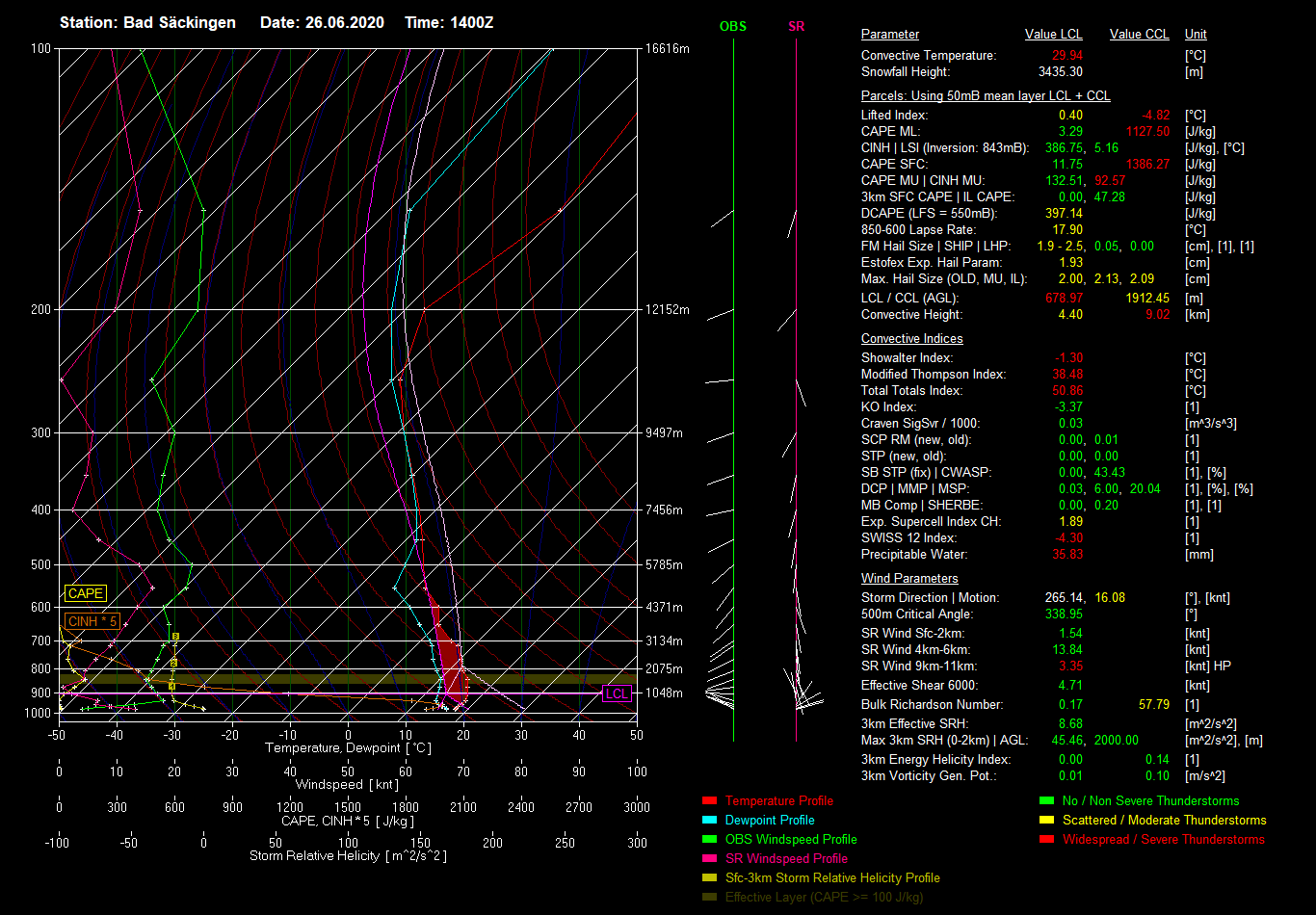
Task: Click green No / Non Severe Thunderstorms swatch
Action: 1046,801
